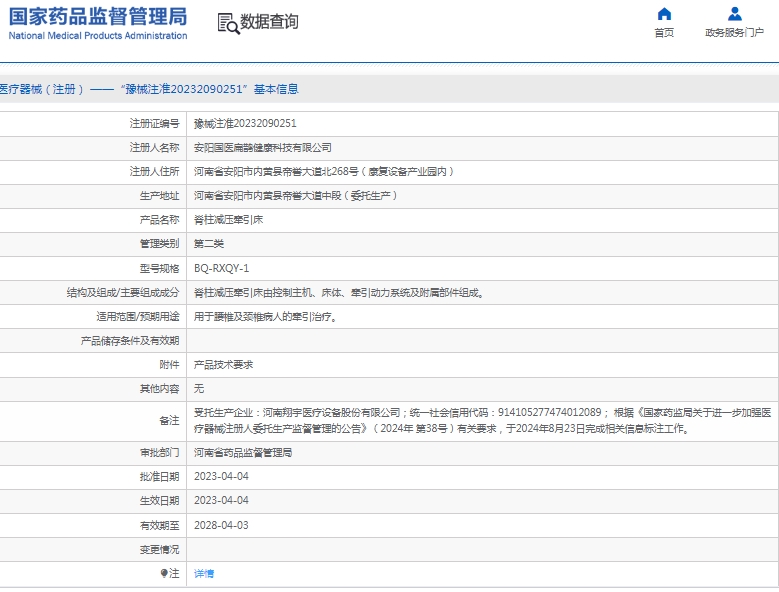Click the 政务服务门户 text label
The height and width of the screenshot is (592, 779).
point(734,33)
